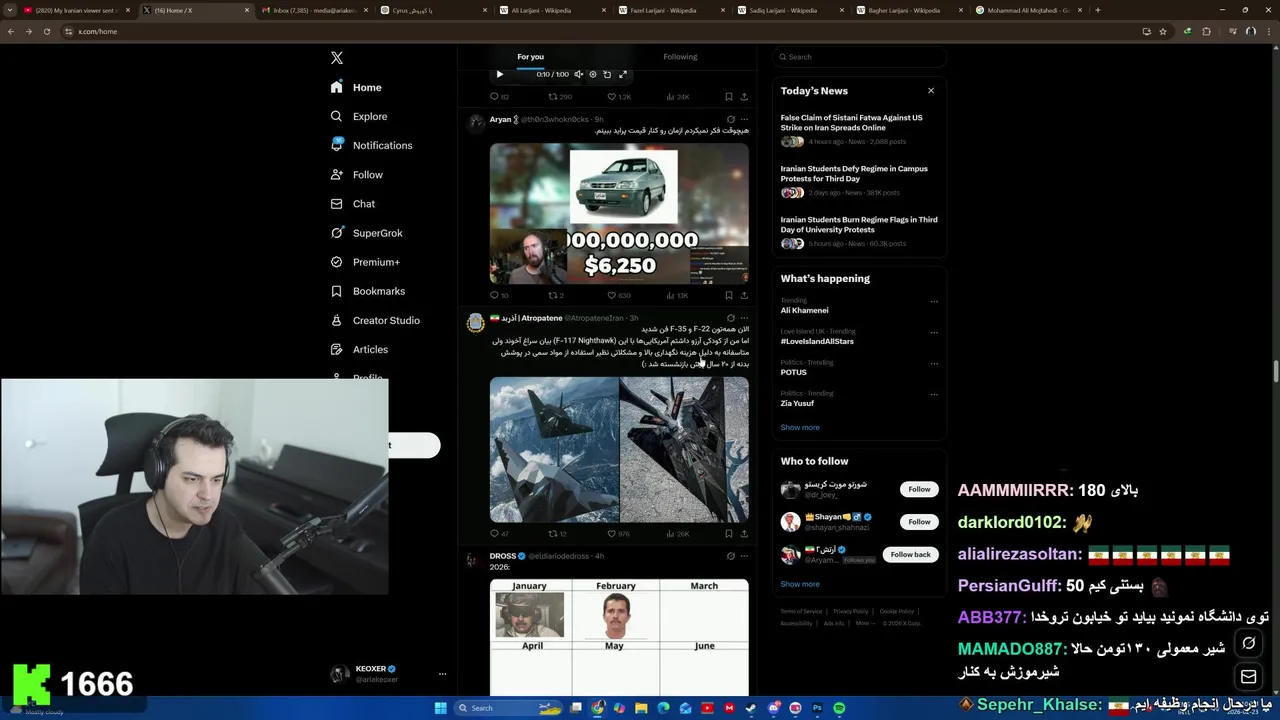Screen dimensions: 1280x720
Task: Open more options for Ali Khamenei trend
Action: pyautogui.click(x=934, y=301)
